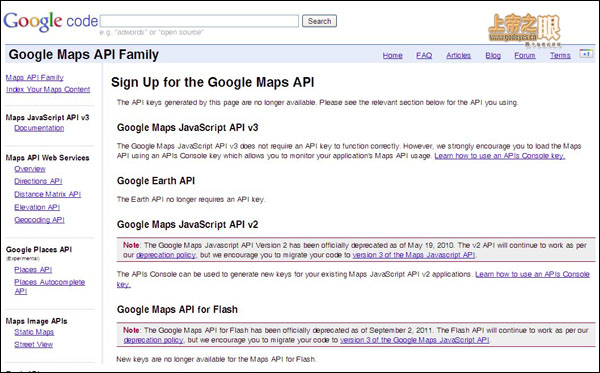Open Static Maps under Maps Image APIs
The image size is (600, 373).
pyautogui.click(x=34, y=332)
